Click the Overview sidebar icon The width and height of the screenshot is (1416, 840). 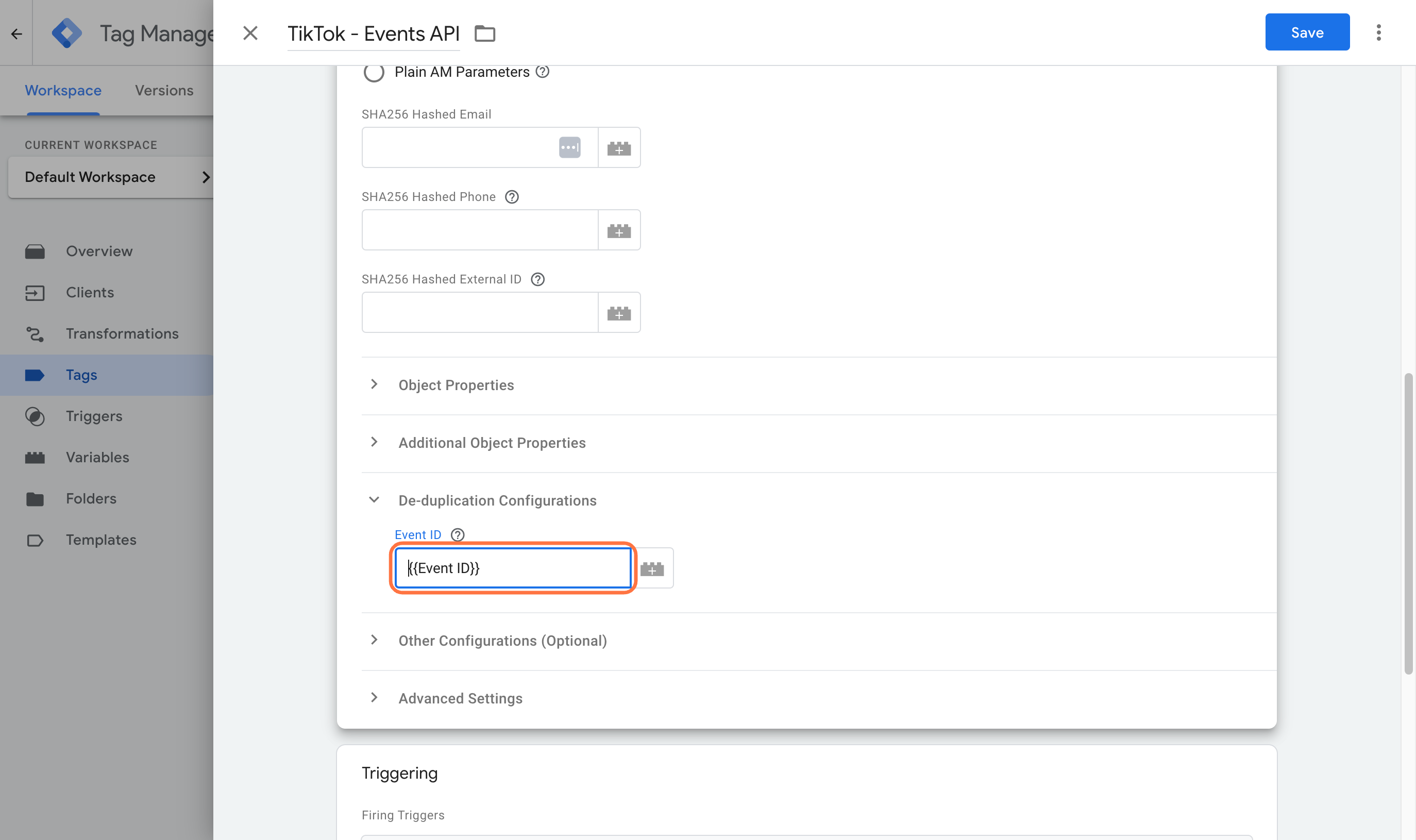tap(35, 251)
